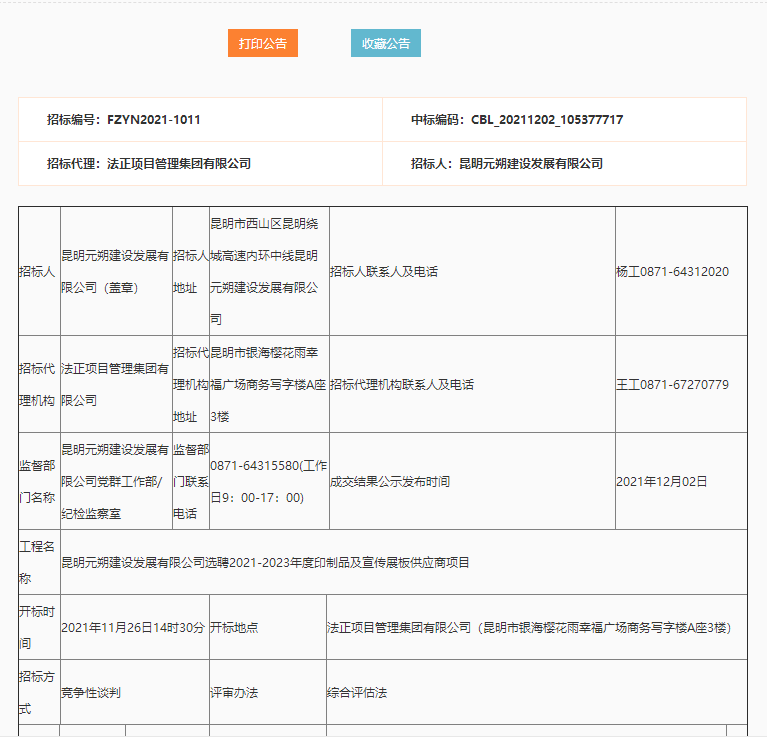Screen dimensions: 767x751
Task: Click the 招标人 header field above the table
Action: tap(507, 164)
